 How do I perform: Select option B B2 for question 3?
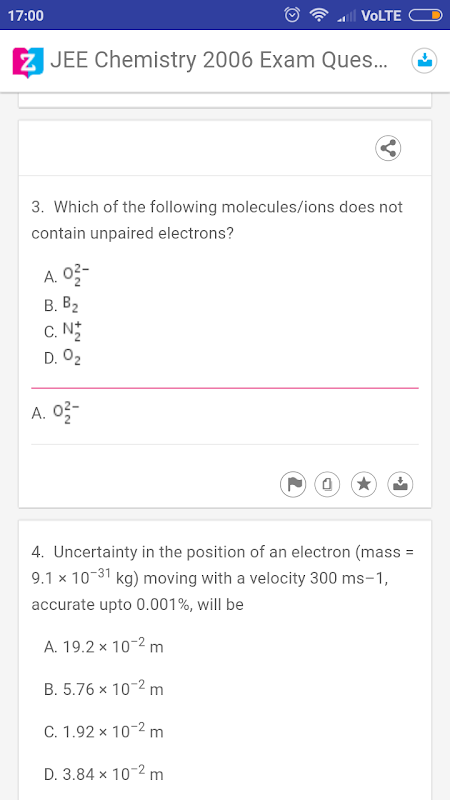[x=61, y=305]
